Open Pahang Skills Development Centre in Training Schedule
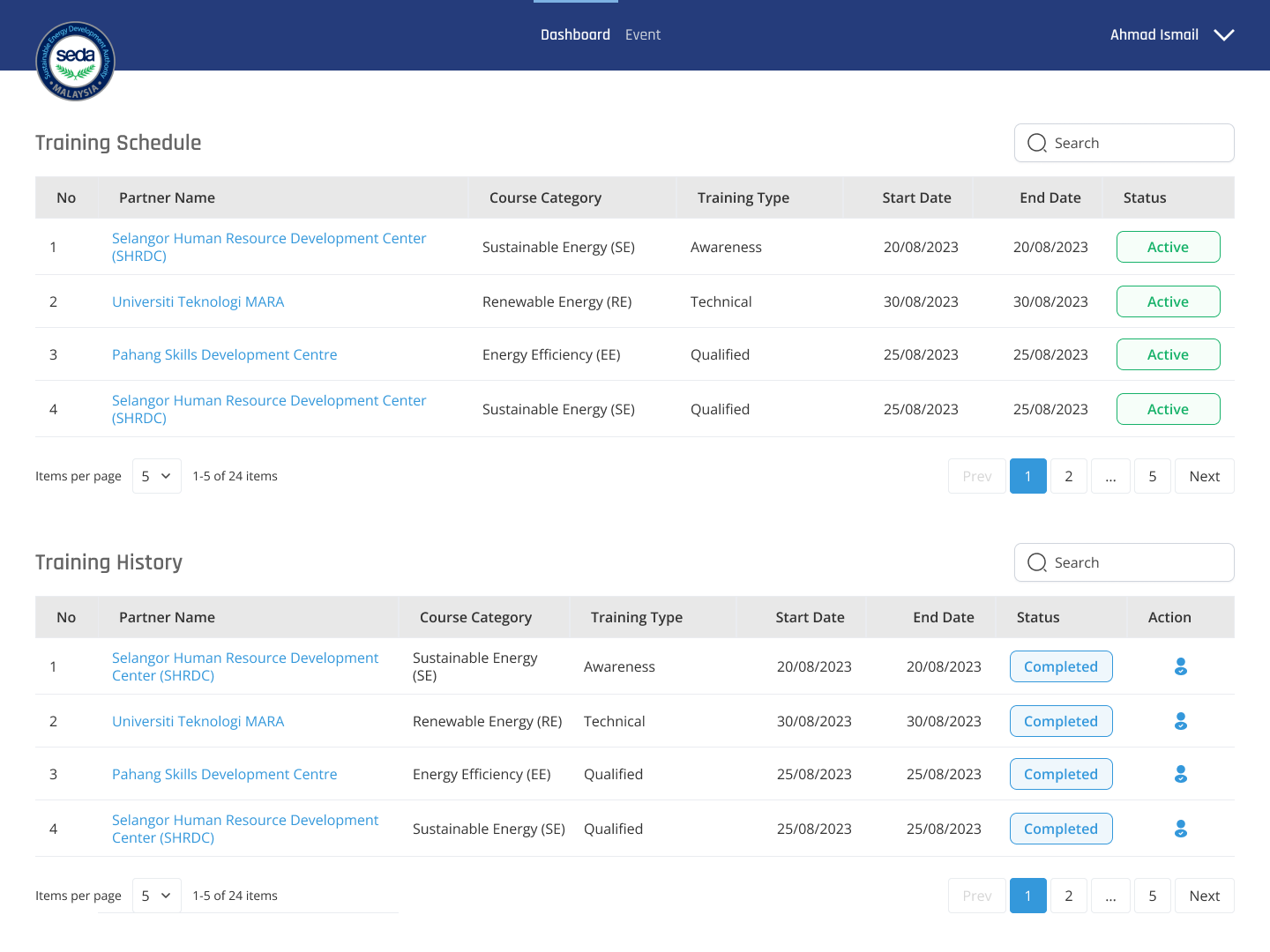 point(224,354)
